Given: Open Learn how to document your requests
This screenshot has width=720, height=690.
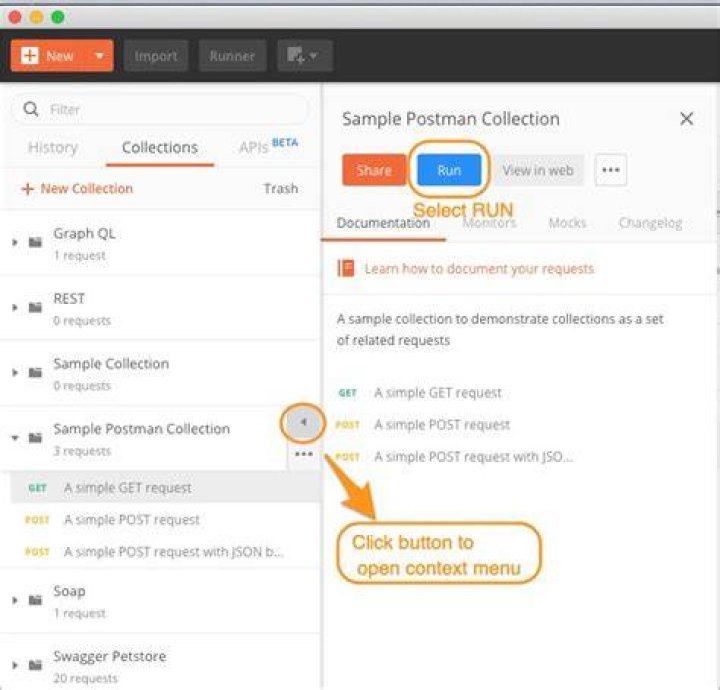Looking at the screenshot, I should pyautogui.click(x=479, y=269).
